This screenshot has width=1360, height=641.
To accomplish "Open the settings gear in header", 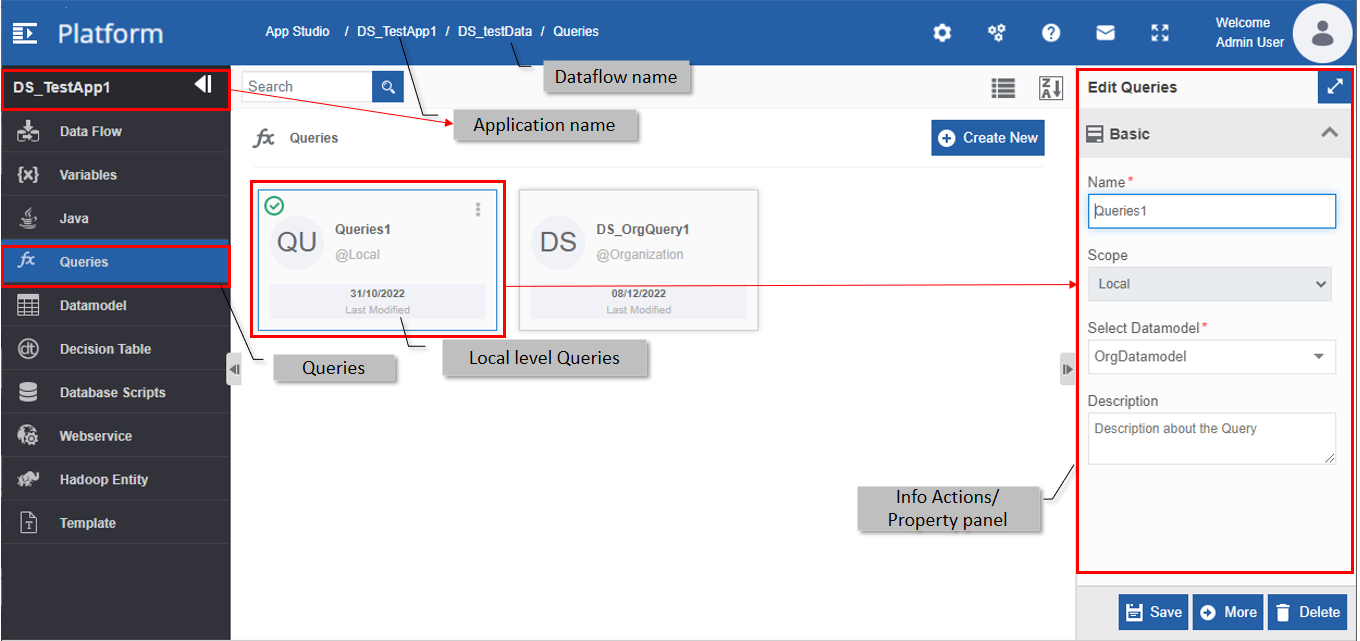I will point(942,33).
